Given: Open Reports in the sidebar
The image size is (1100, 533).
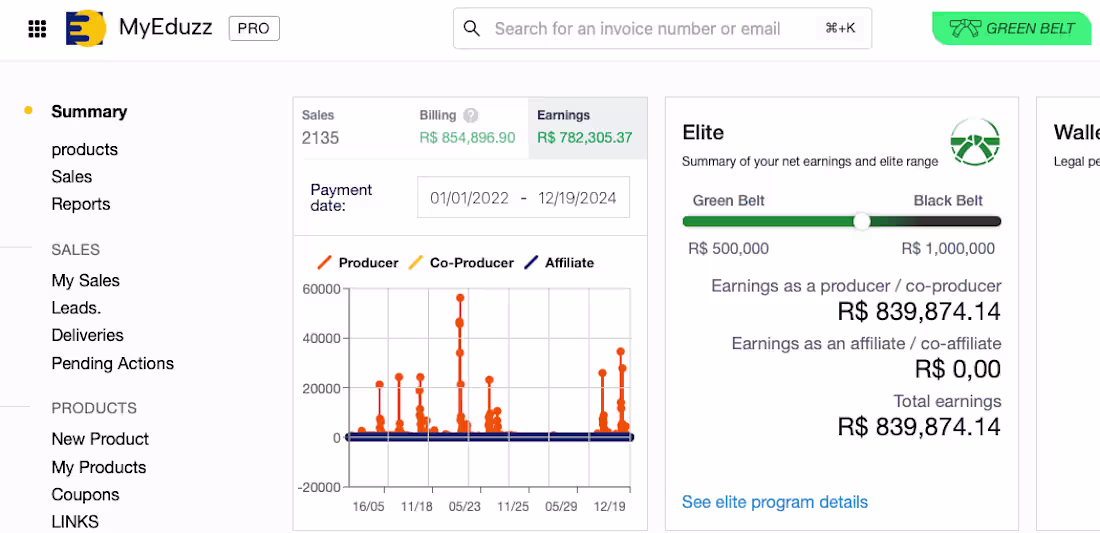Looking at the screenshot, I should click(x=81, y=204).
